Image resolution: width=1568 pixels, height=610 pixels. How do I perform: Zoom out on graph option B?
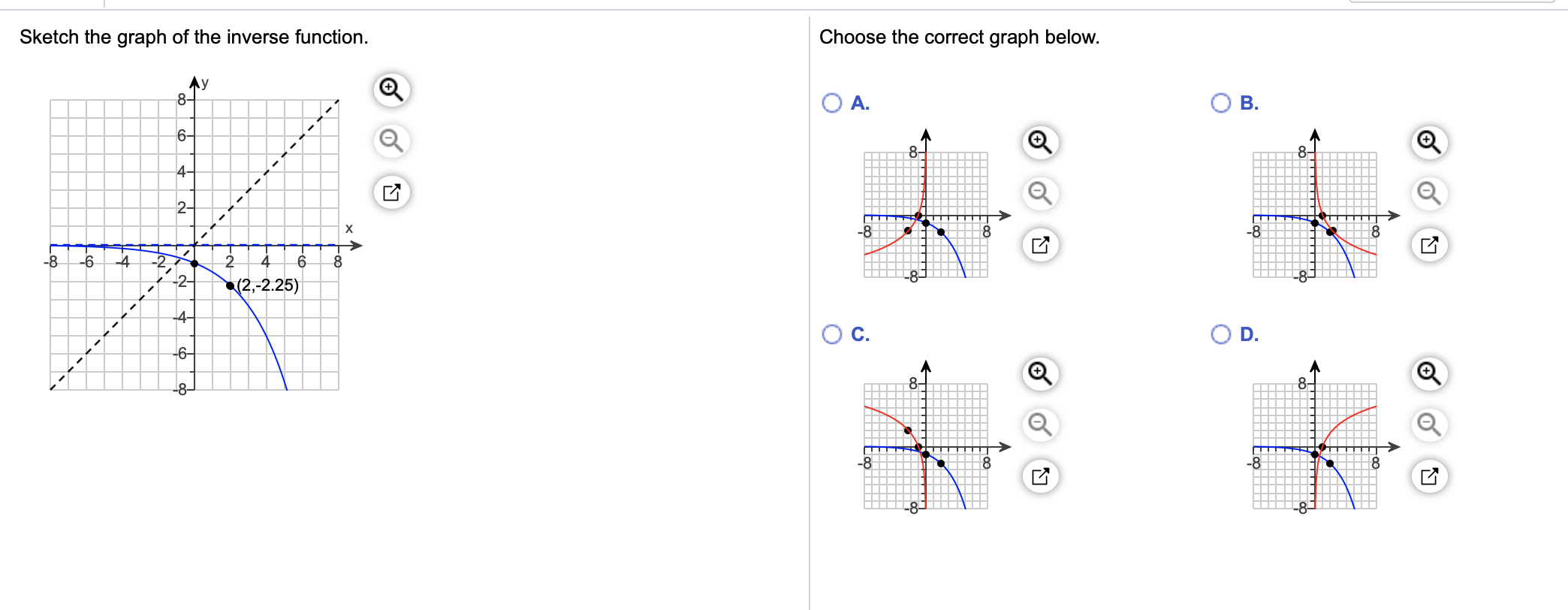[1429, 194]
